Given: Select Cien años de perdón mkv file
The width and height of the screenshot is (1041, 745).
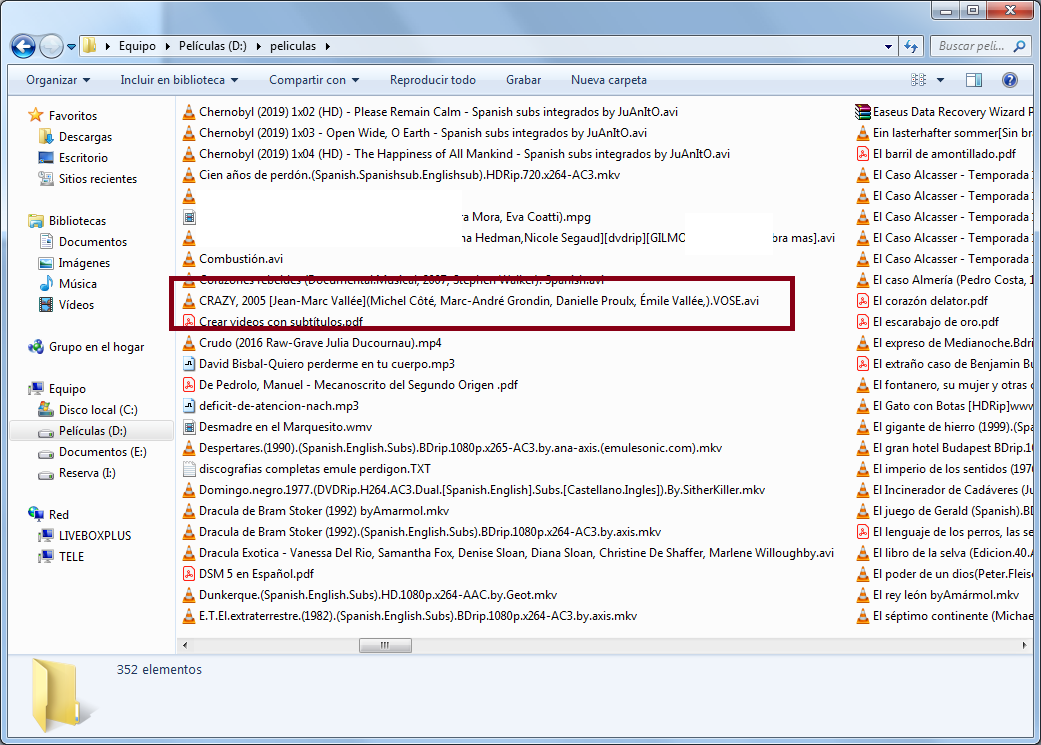Looking at the screenshot, I should click(x=409, y=175).
